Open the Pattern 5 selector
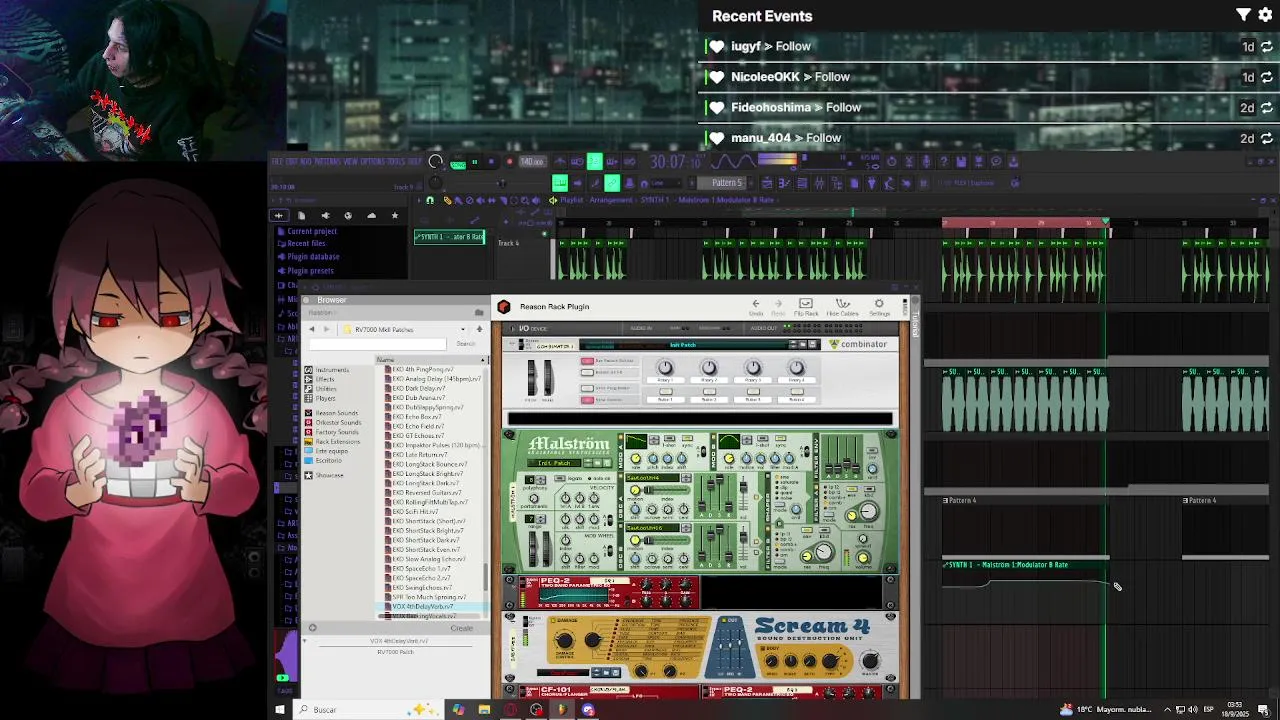This screenshot has height=720, width=1280. pyautogui.click(x=727, y=183)
